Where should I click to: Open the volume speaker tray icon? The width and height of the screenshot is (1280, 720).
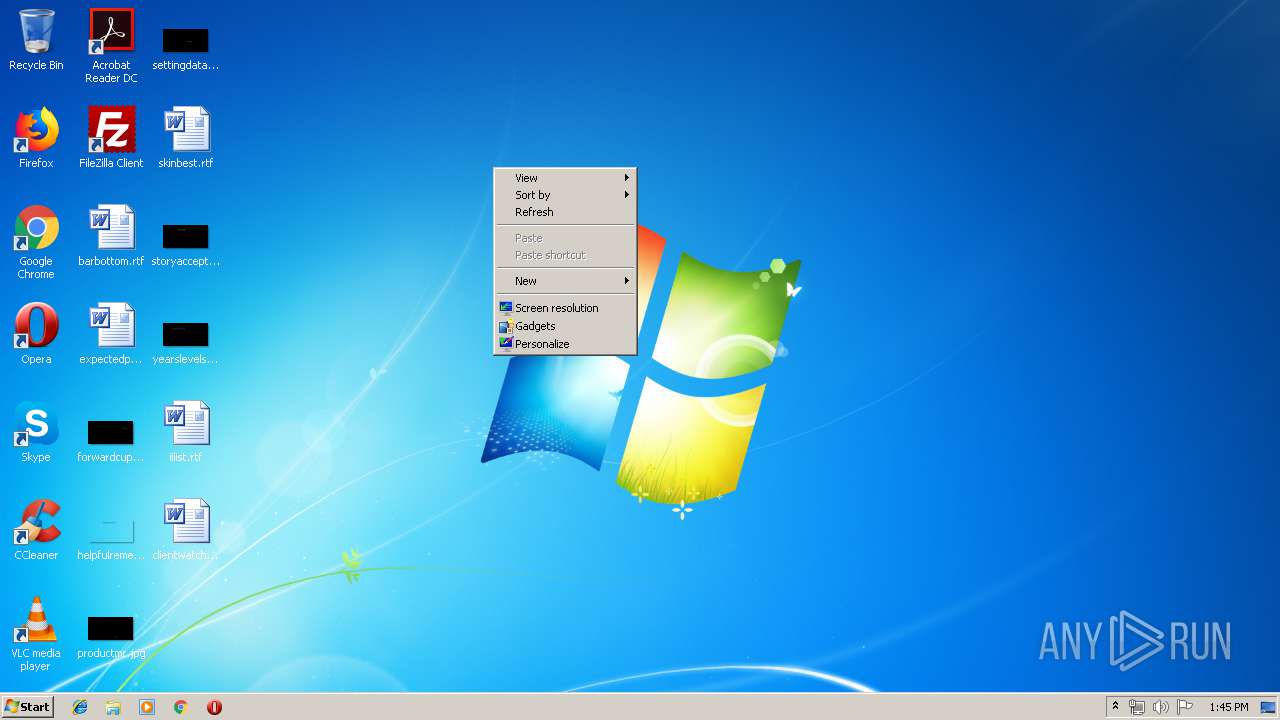(1161, 707)
